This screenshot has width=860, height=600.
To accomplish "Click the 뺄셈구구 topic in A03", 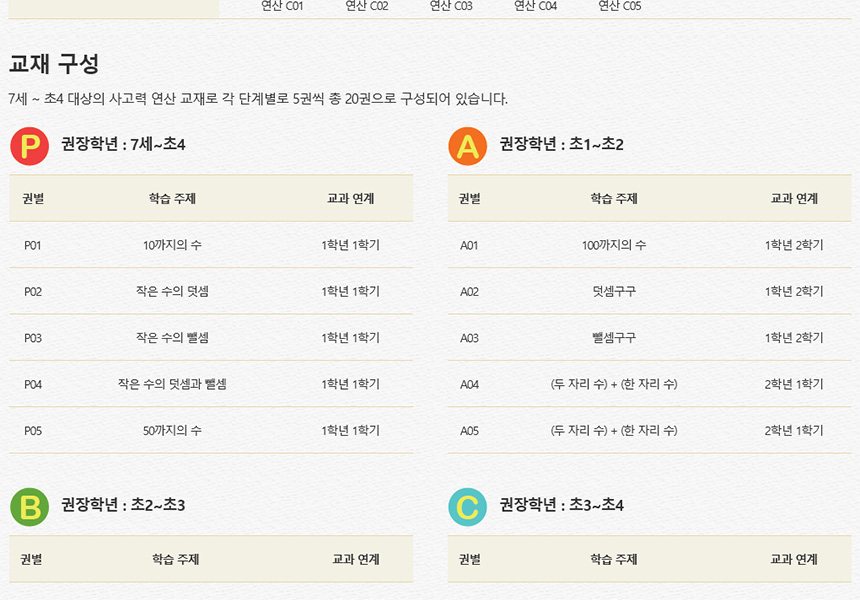I will pos(614,338).
